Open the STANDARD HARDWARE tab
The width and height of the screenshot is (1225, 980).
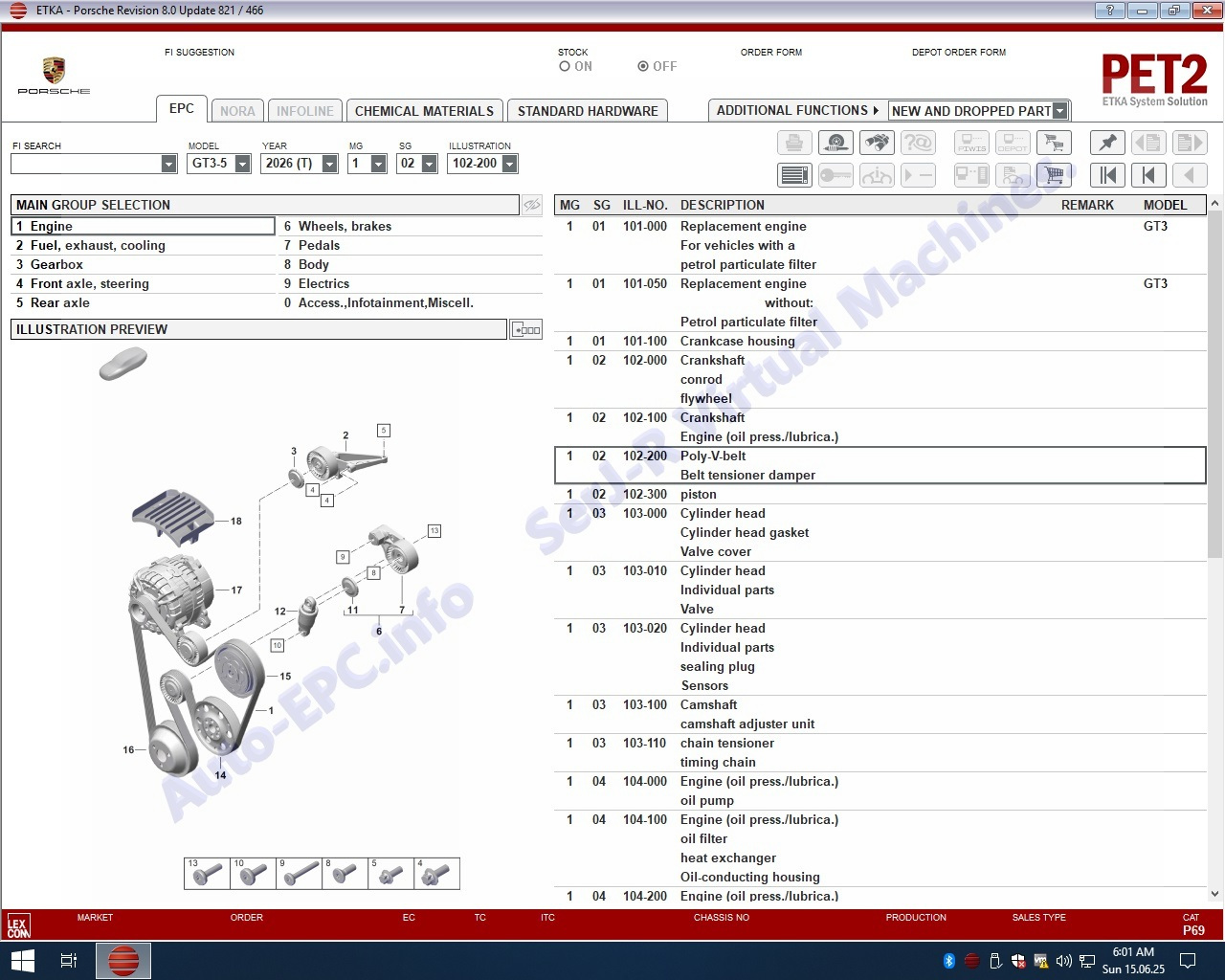[588, 111]
